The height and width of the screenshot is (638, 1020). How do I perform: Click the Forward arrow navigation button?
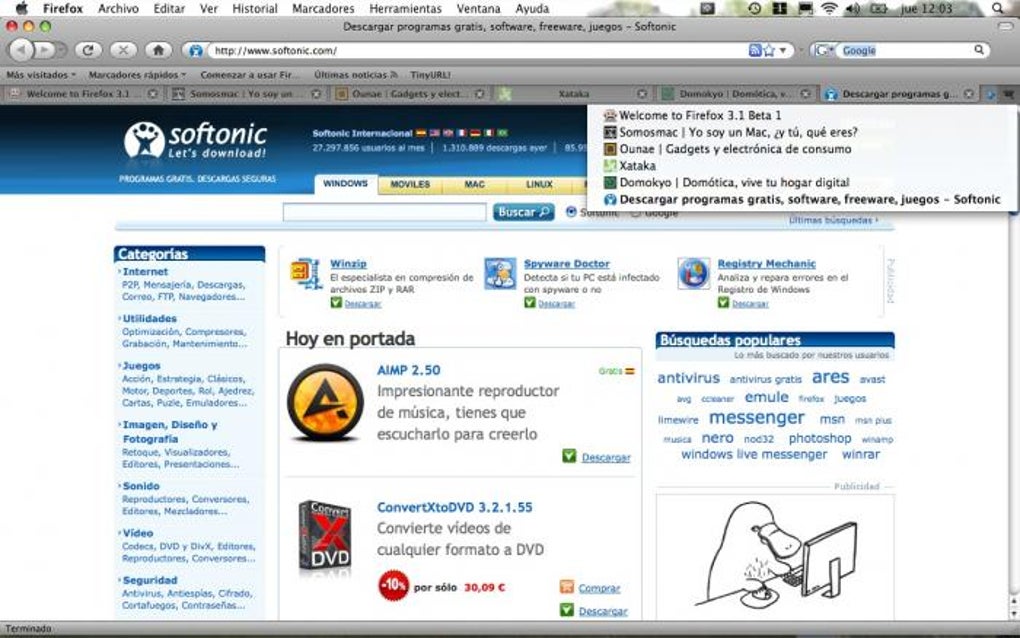[45, 50]
